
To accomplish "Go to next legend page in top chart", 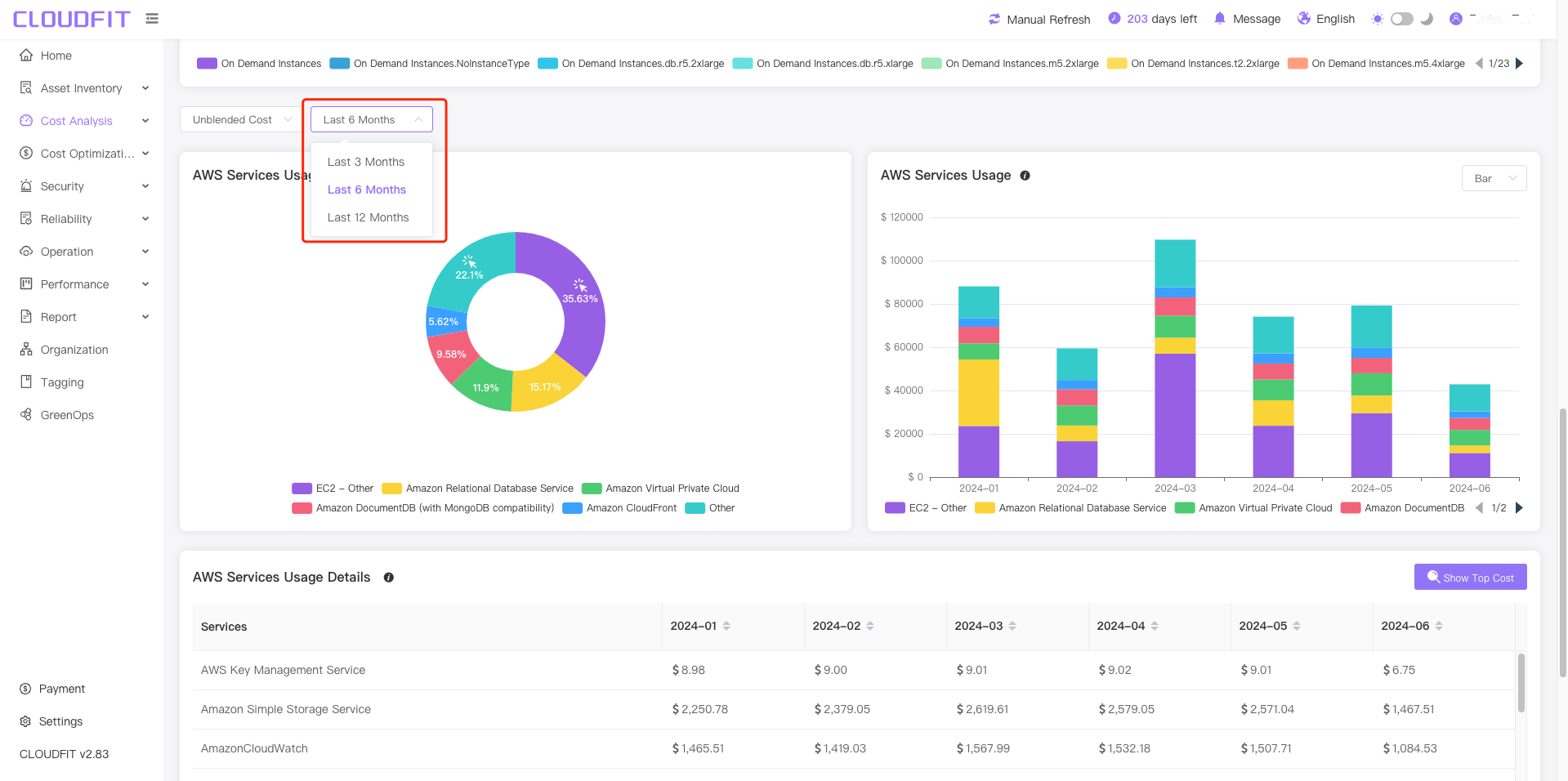I will pos(1519,63).
